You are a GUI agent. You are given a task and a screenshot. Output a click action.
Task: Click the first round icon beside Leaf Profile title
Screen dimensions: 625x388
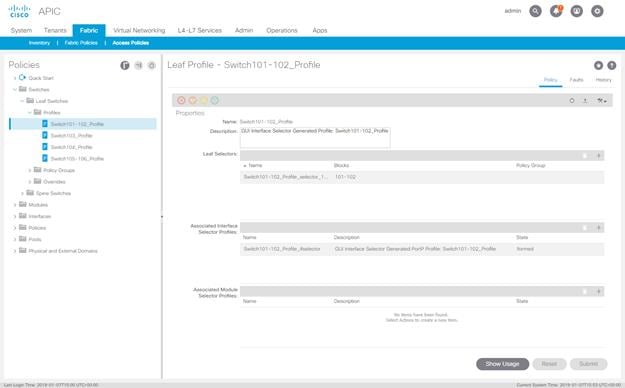pos(598,65)
